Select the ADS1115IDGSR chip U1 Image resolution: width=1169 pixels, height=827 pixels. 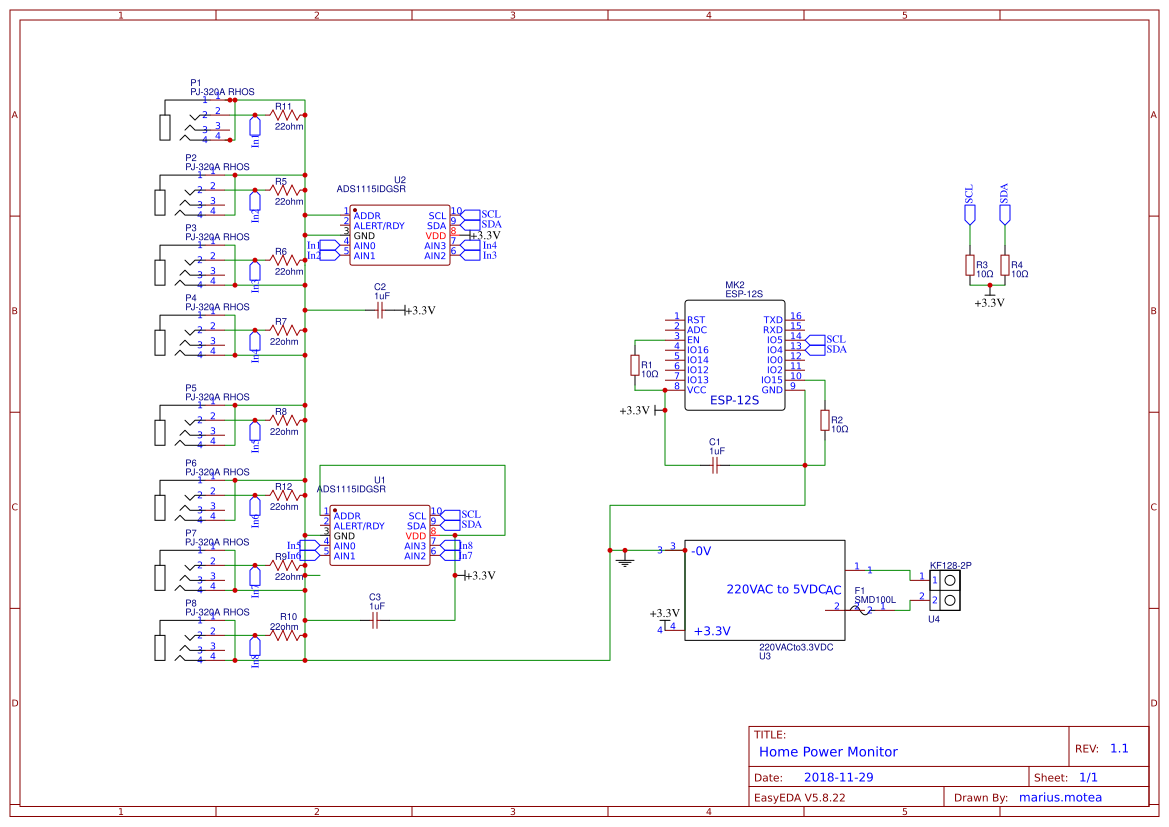click(378, 533)
